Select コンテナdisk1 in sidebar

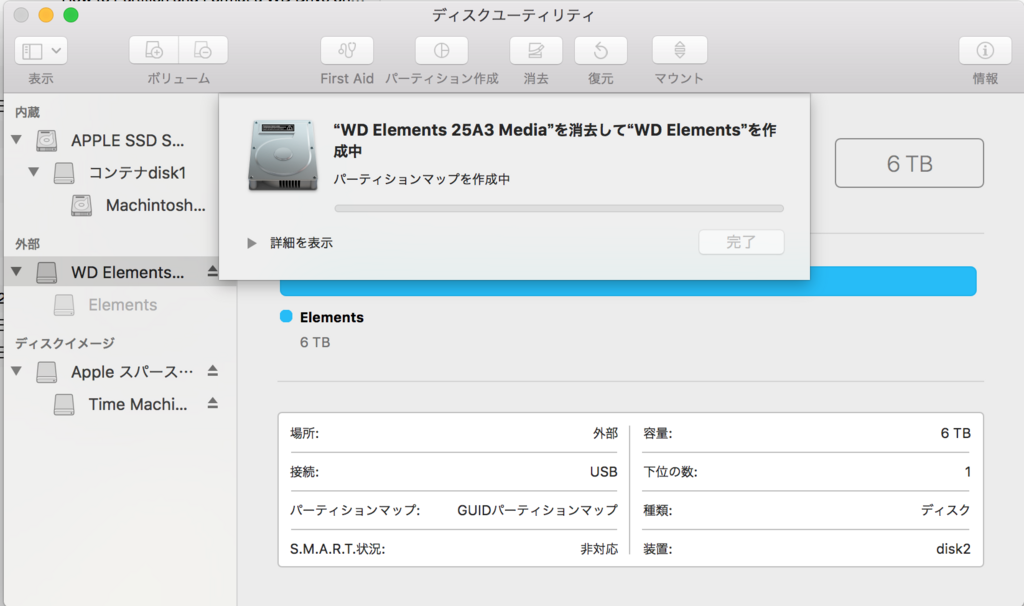tap(137, 172)
